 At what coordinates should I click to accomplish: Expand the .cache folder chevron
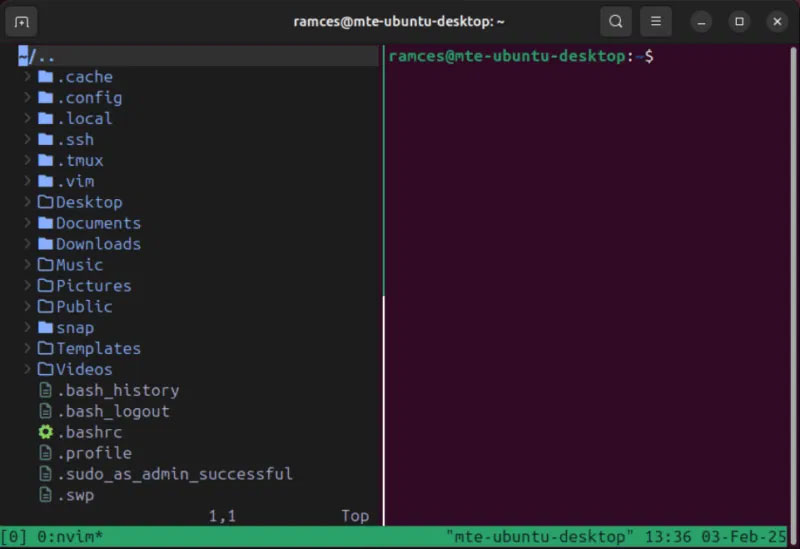(x=28, y=77)
